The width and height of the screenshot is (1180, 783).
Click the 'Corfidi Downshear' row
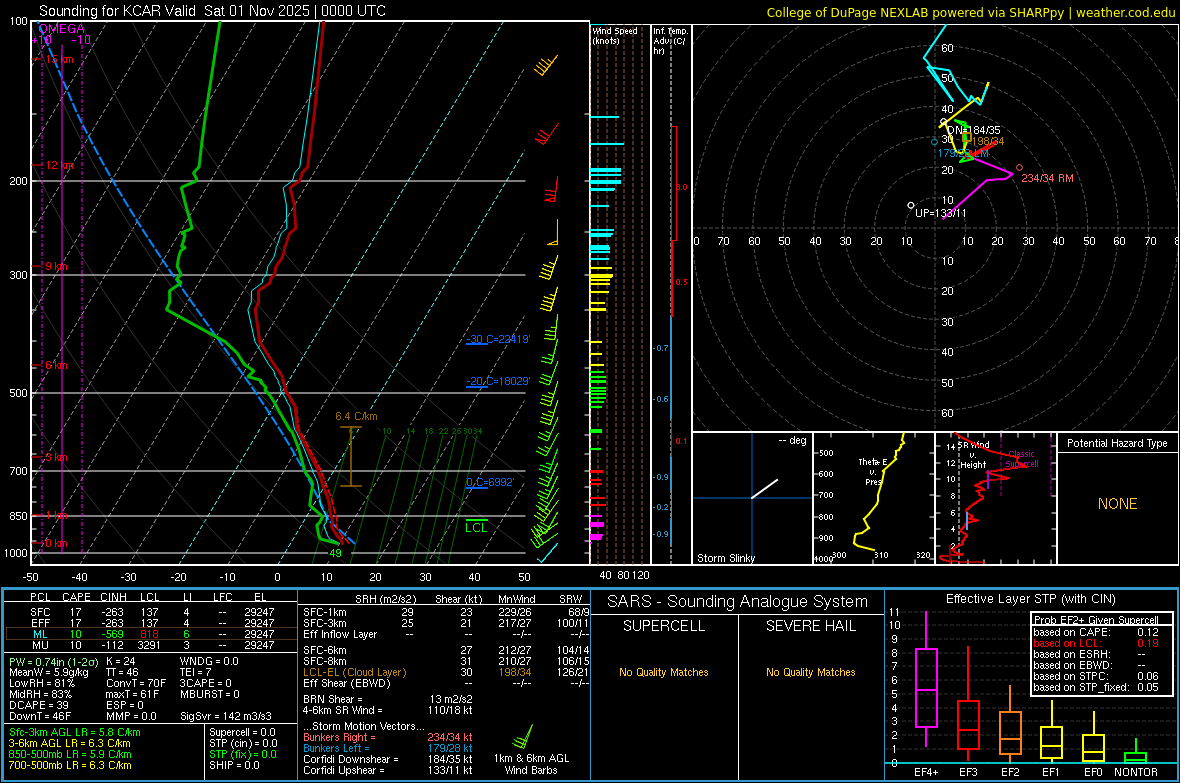coord(388,759)
